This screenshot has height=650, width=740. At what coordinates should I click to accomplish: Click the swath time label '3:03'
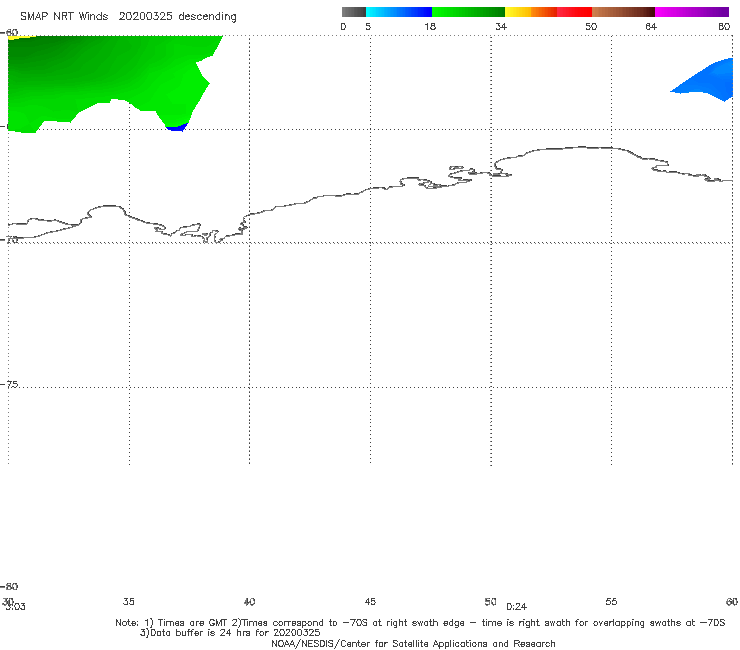coord(16,607)
